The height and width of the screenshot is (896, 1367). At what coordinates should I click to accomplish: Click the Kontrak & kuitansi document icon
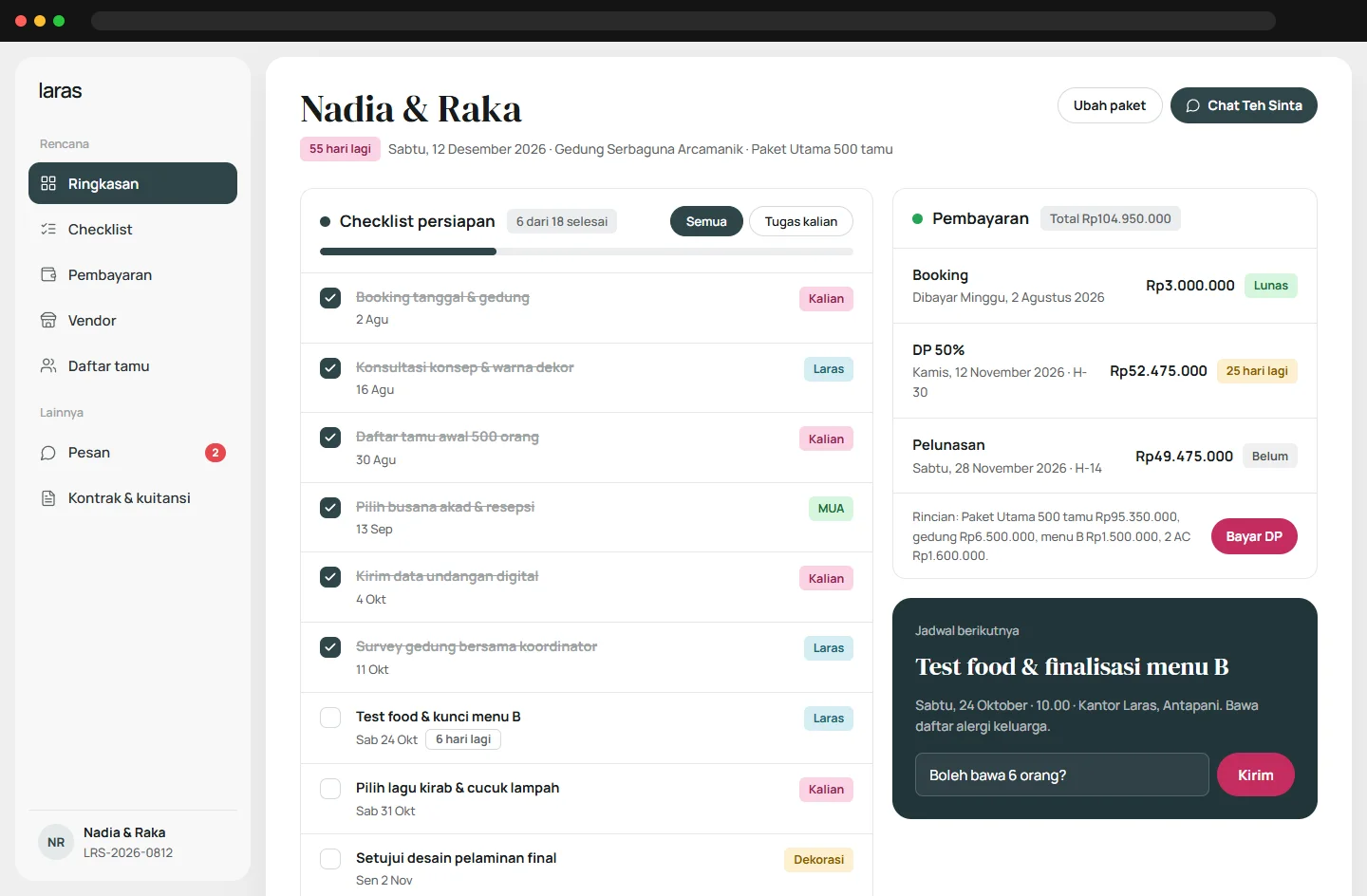(x=48, y=498)
